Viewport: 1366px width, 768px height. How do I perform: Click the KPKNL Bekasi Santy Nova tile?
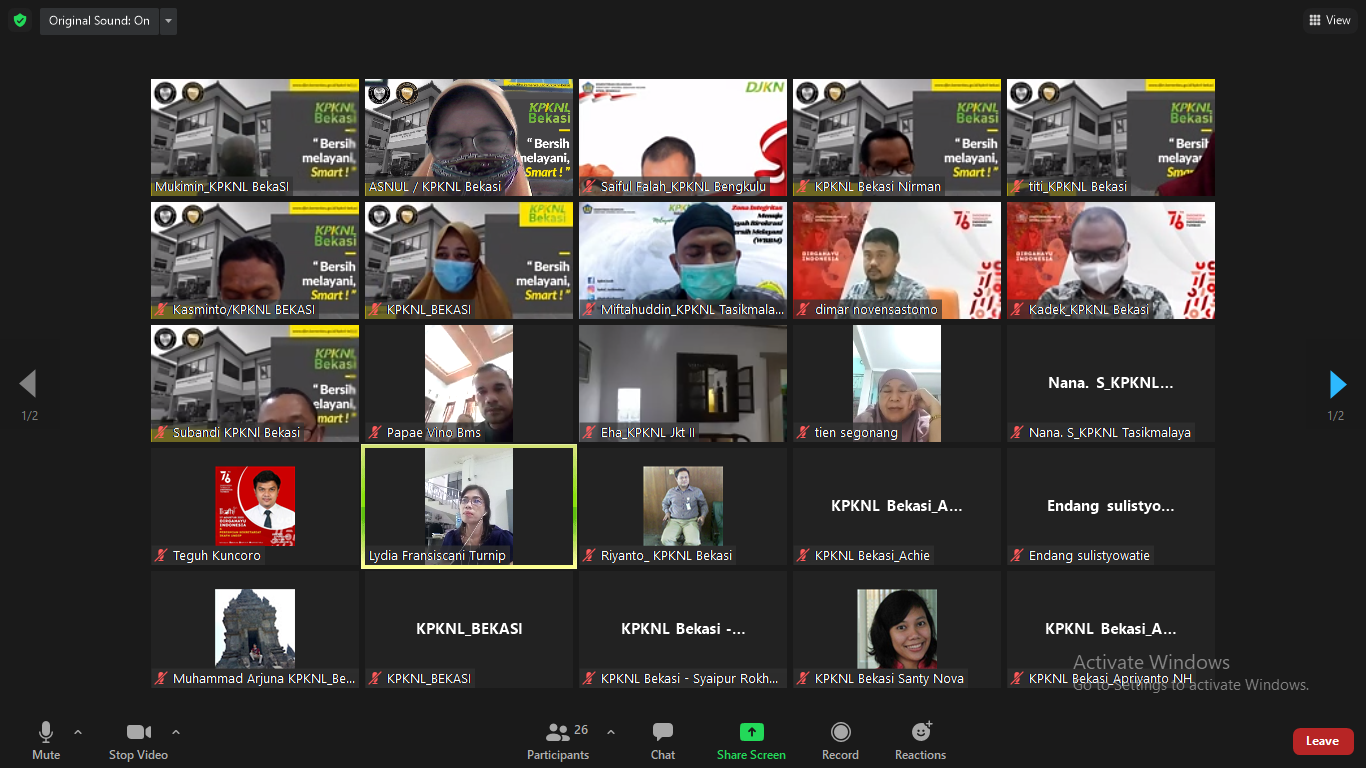click(897, 629)
